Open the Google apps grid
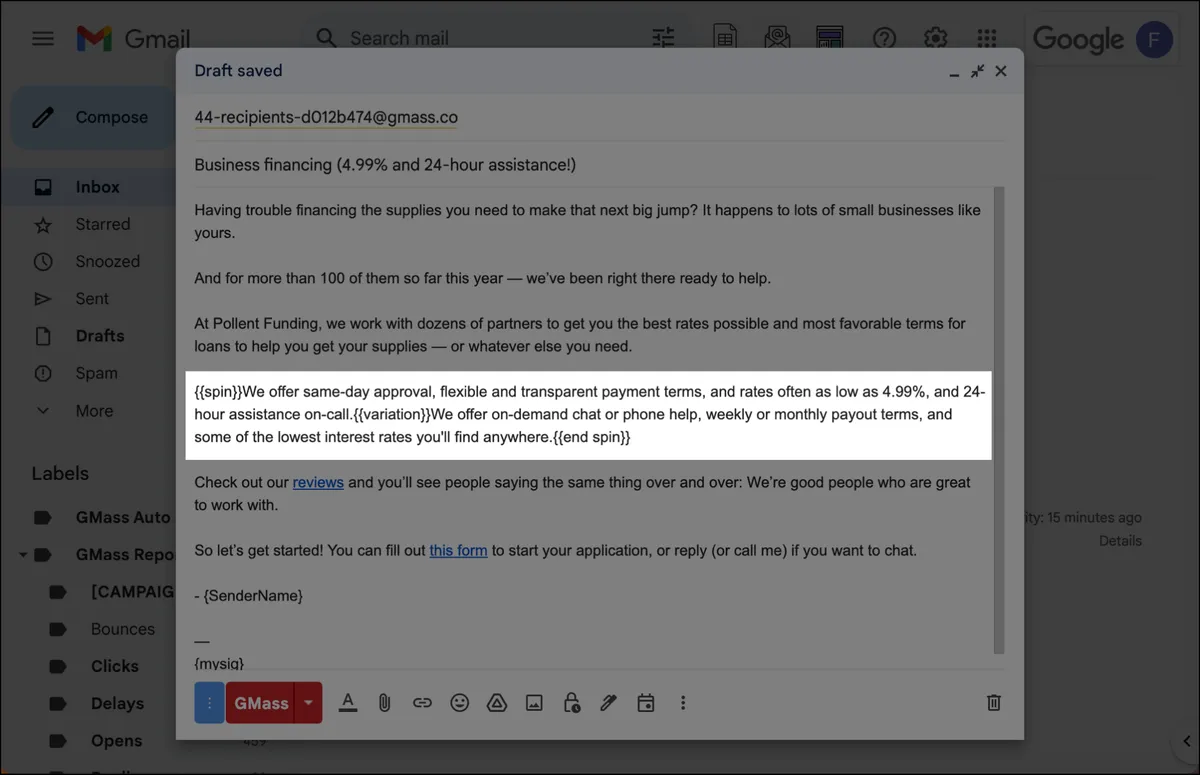This screenshot has width=1200, height=775. point(987,38)
